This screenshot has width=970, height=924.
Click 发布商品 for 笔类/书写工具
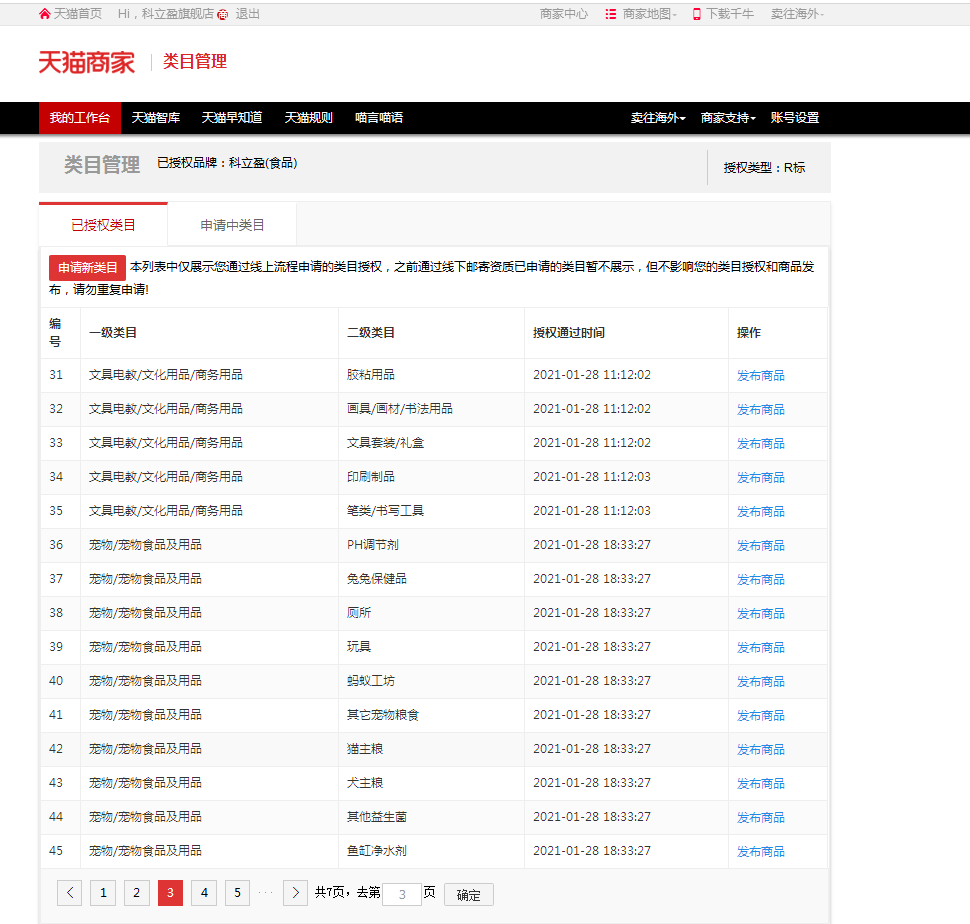pyautogui.click(x=760, y=511)
